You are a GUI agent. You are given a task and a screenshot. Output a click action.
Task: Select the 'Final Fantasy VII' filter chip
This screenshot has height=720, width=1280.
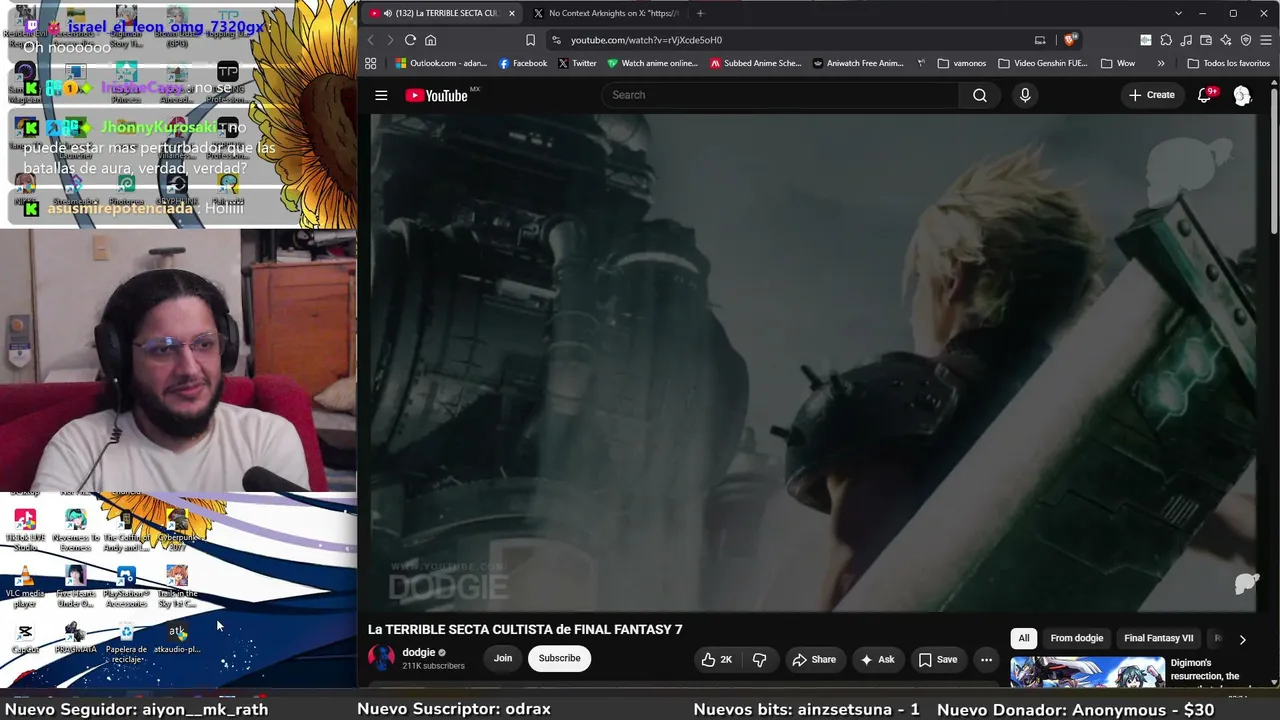tap(1159, 638)
